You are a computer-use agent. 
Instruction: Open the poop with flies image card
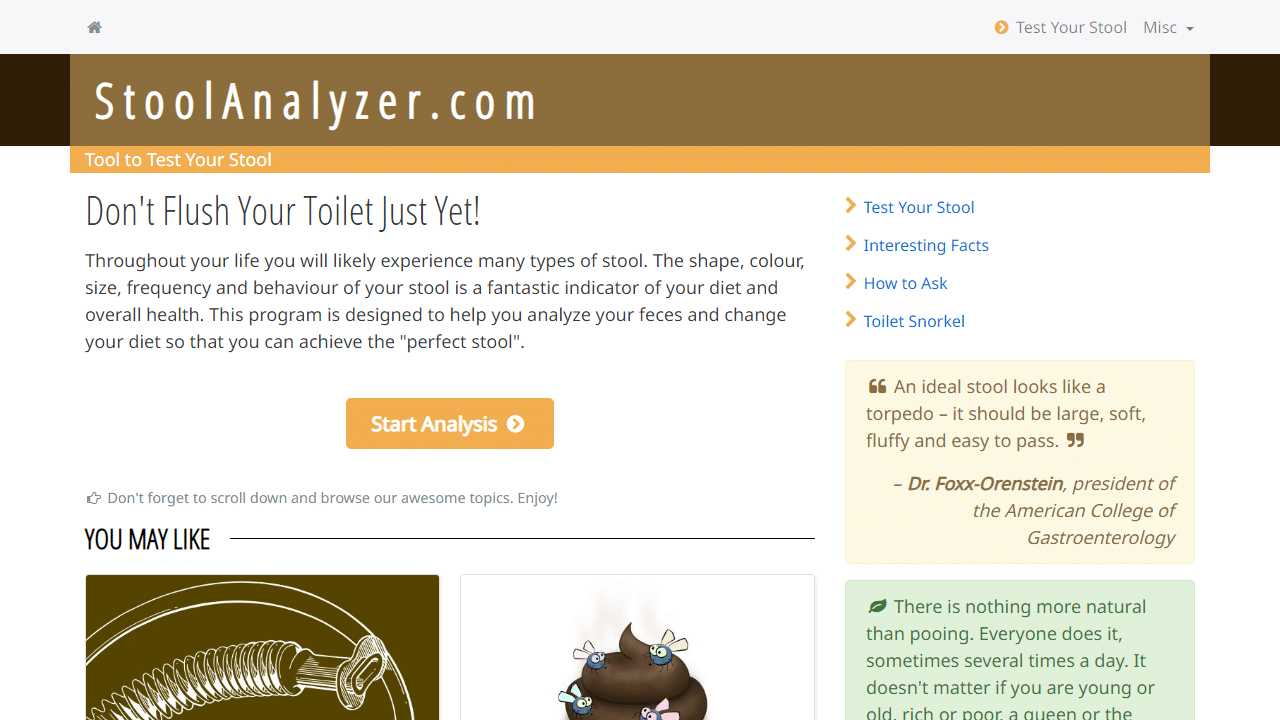[x=637, y=647]
